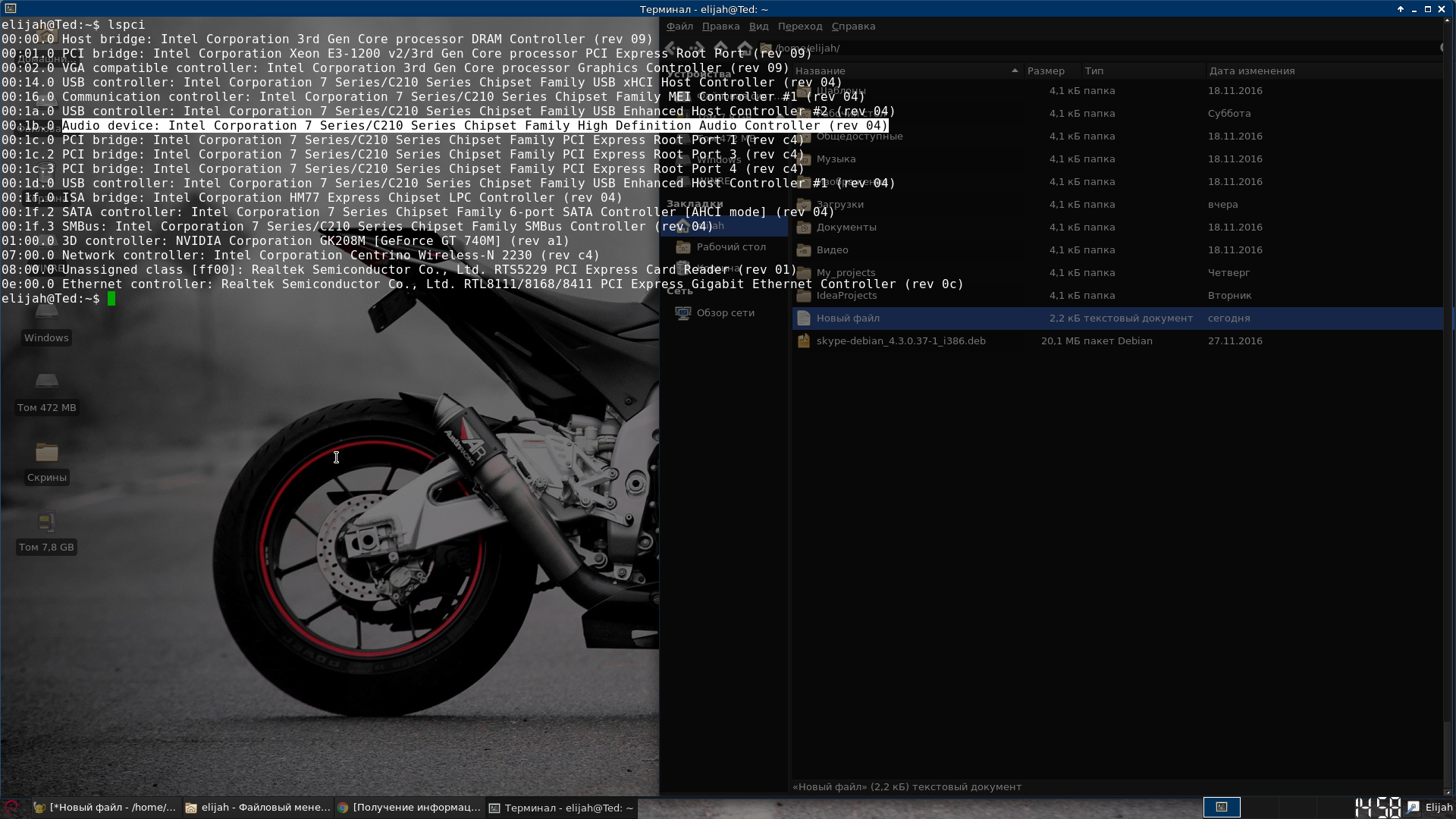Select the Общедоступные folder row
1456x819 pixels.
click(1118, 136)
